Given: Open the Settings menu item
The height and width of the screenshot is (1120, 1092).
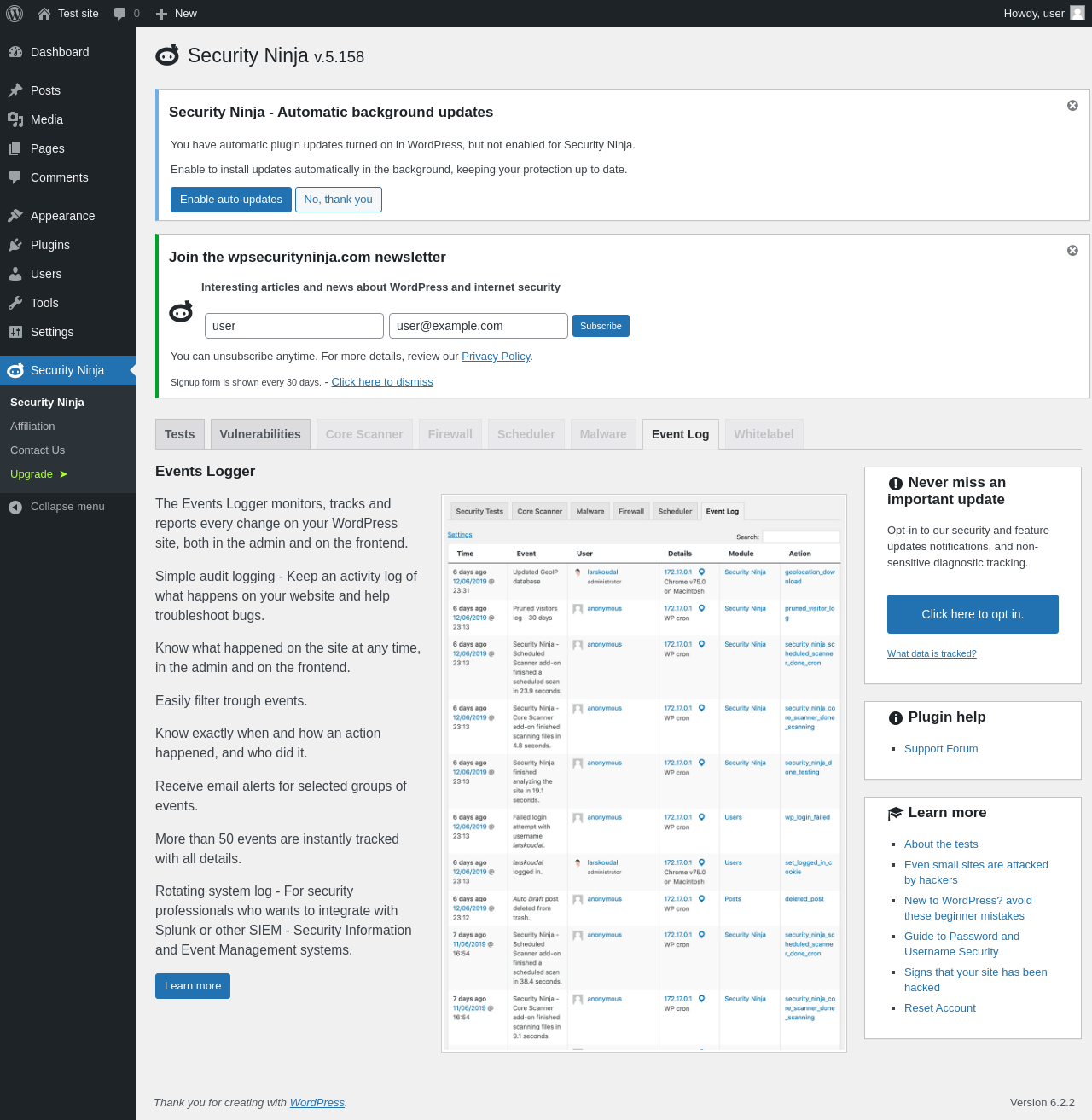Looking at the screenshot, I should pos(68,332).
